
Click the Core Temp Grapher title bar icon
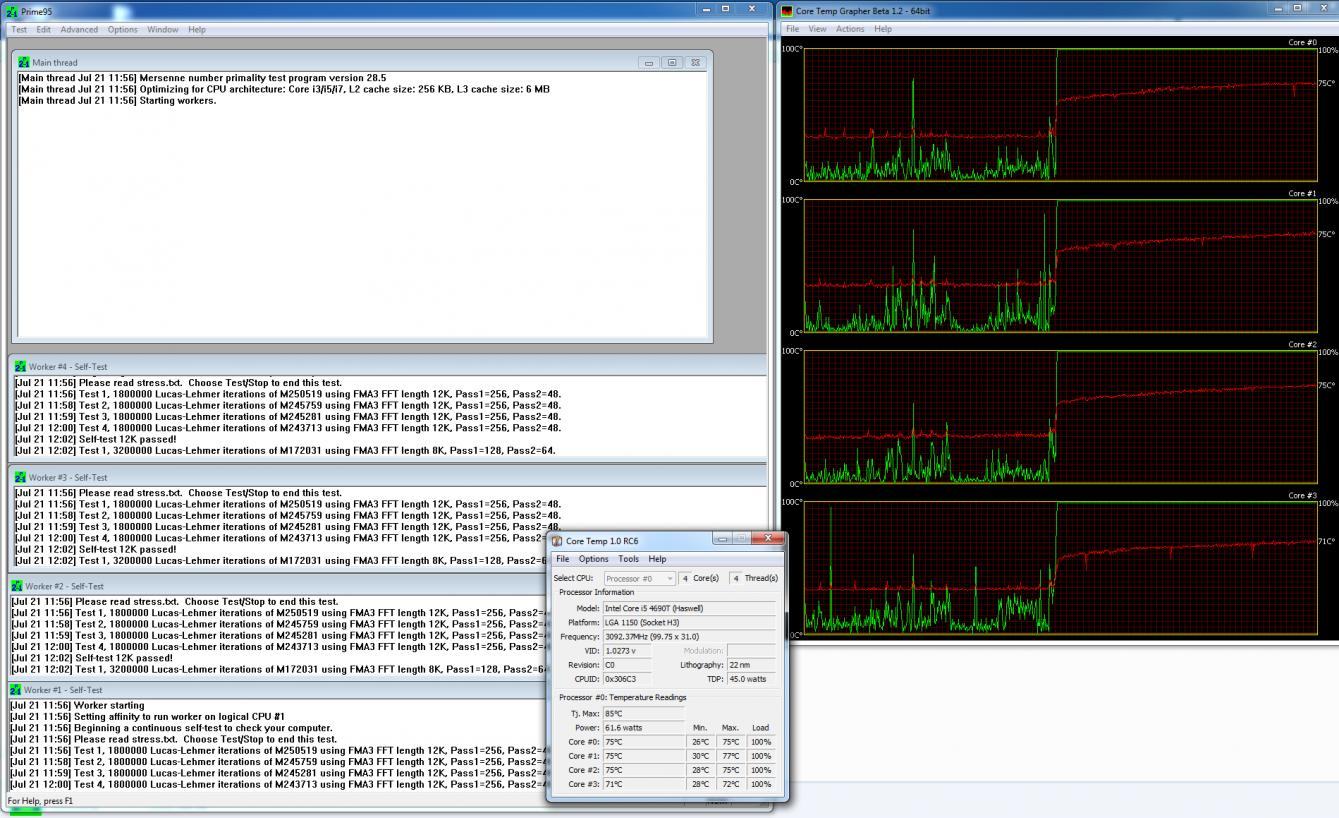click(788, 11)
